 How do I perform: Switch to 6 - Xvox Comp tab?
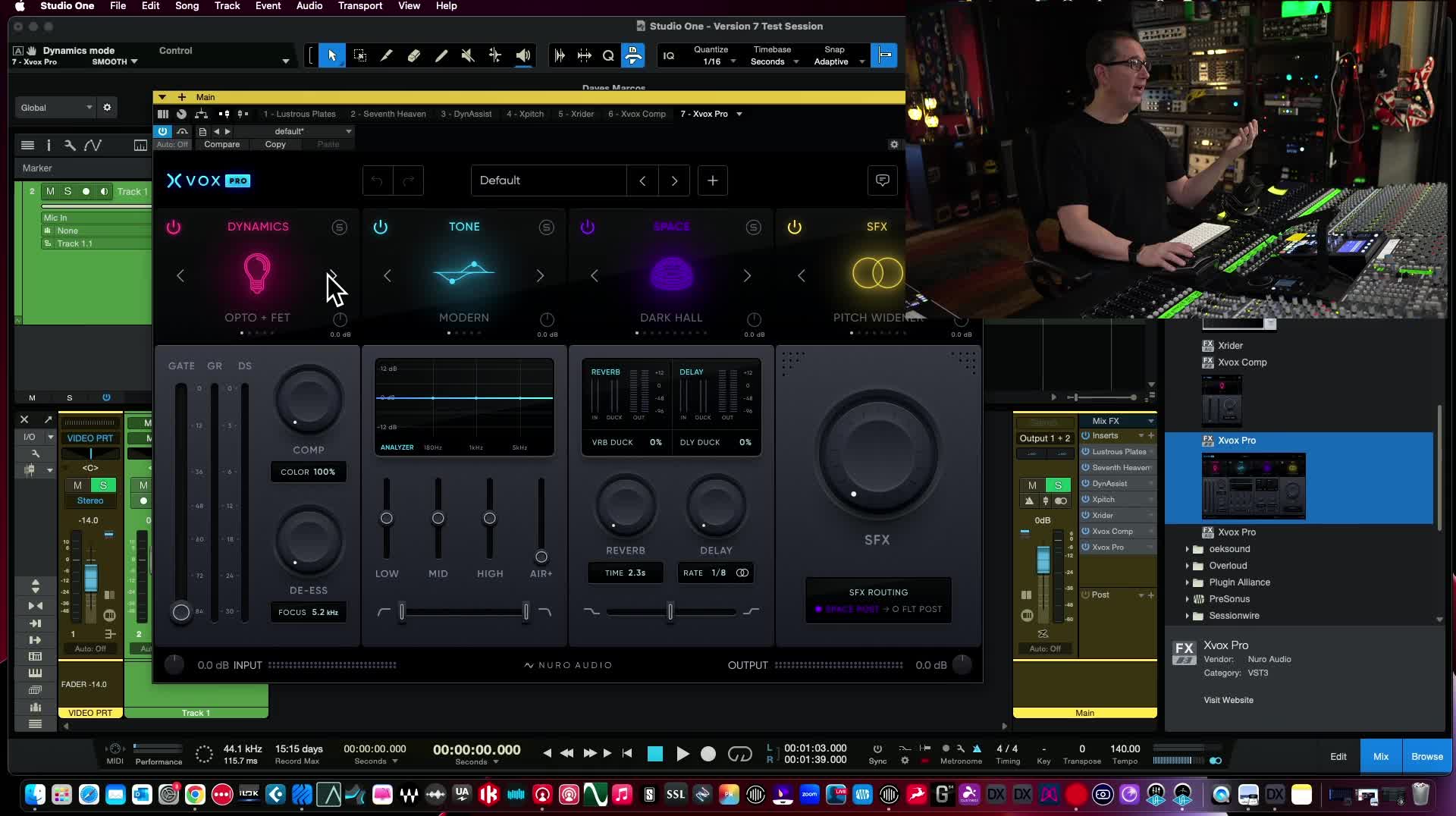point(636,114)
